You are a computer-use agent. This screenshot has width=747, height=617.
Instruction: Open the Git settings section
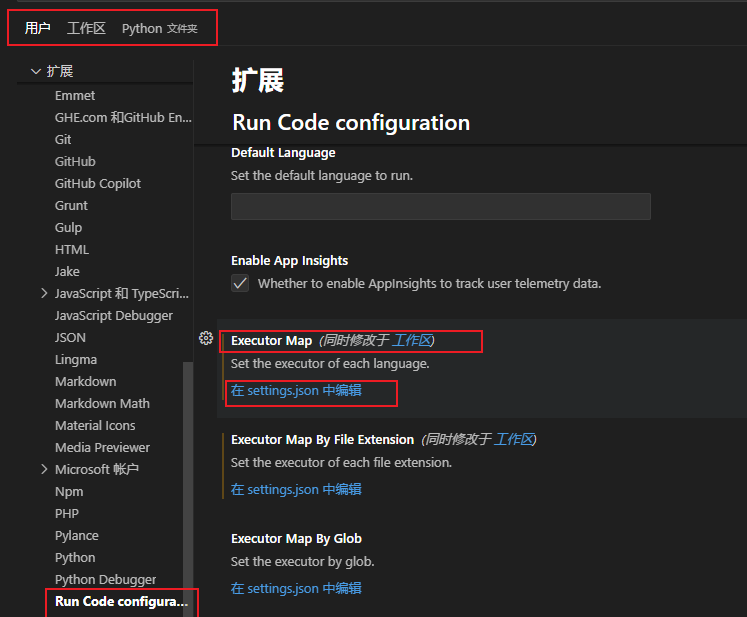[63, 140]
